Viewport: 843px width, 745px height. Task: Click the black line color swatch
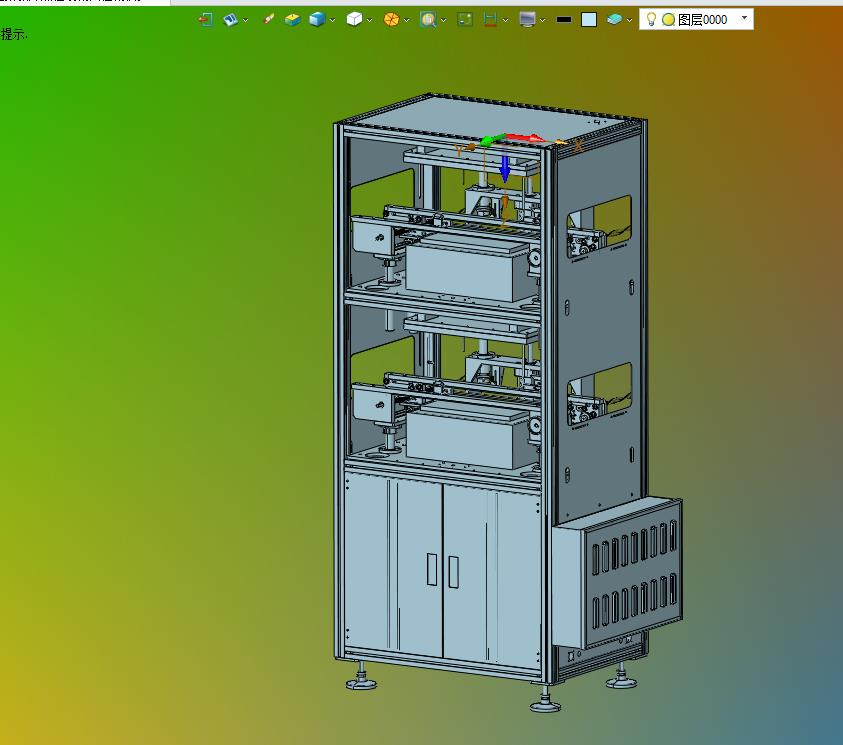click(x=564, y=20)
